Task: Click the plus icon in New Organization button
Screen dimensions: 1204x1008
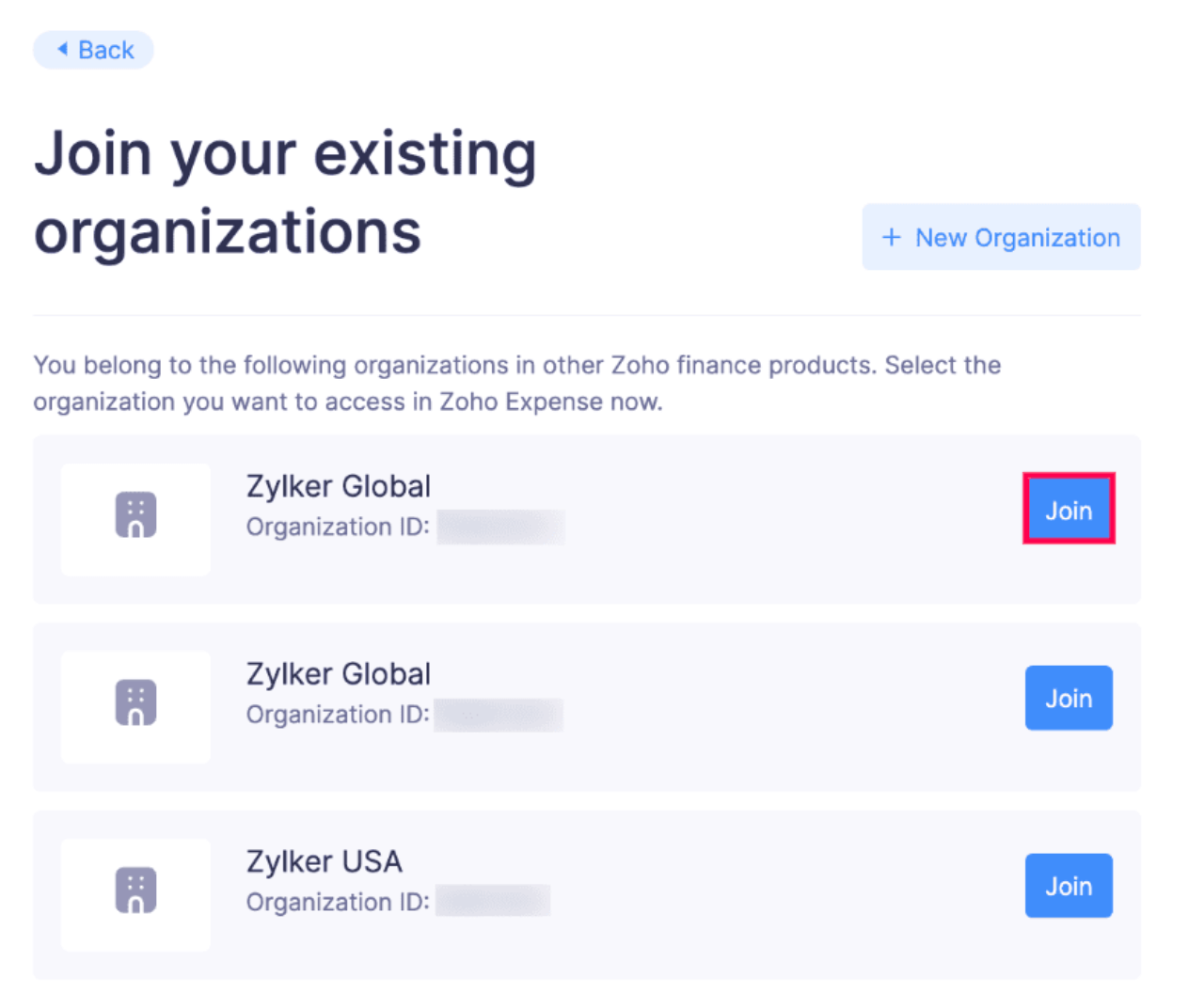Action: tap(890, 237)
